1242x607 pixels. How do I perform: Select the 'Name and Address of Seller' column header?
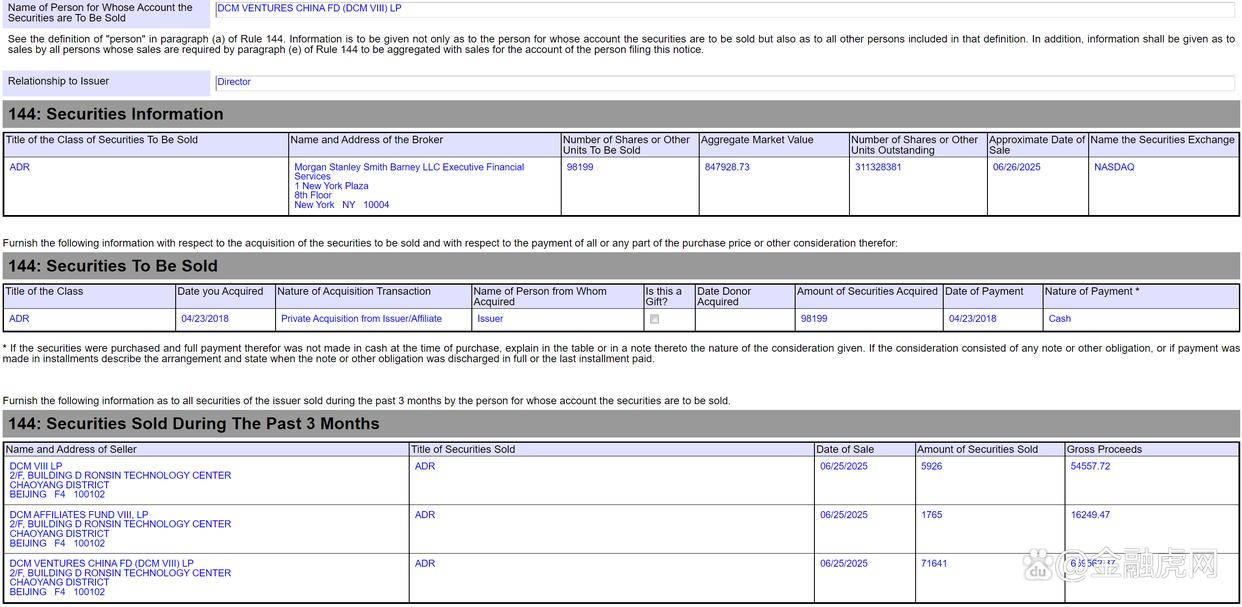[x=71, y=450]
